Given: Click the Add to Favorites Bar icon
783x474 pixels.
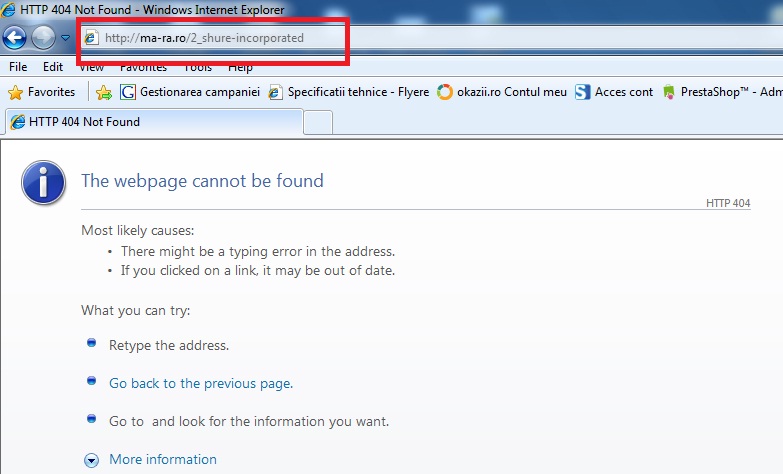Looking at the screenshot, I should pyautogui.click(x=104, y=92).
